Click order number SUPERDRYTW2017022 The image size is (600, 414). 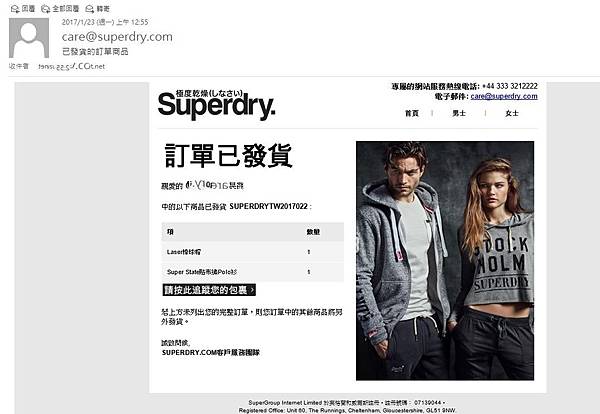(268, 206)
